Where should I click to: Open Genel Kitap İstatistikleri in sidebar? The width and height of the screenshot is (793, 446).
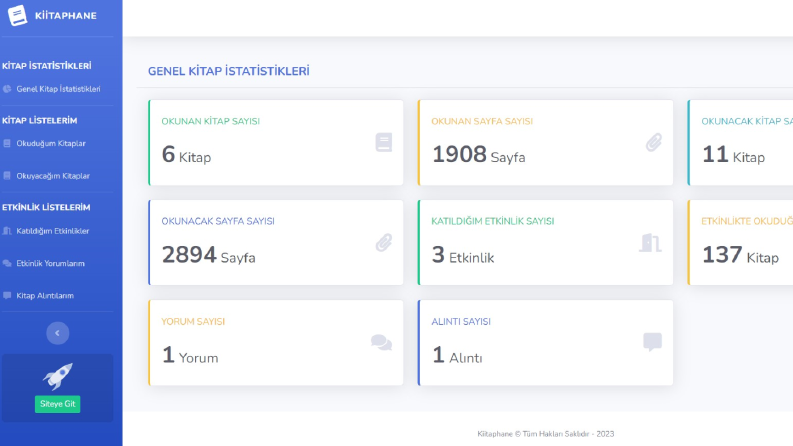[58, 89]
